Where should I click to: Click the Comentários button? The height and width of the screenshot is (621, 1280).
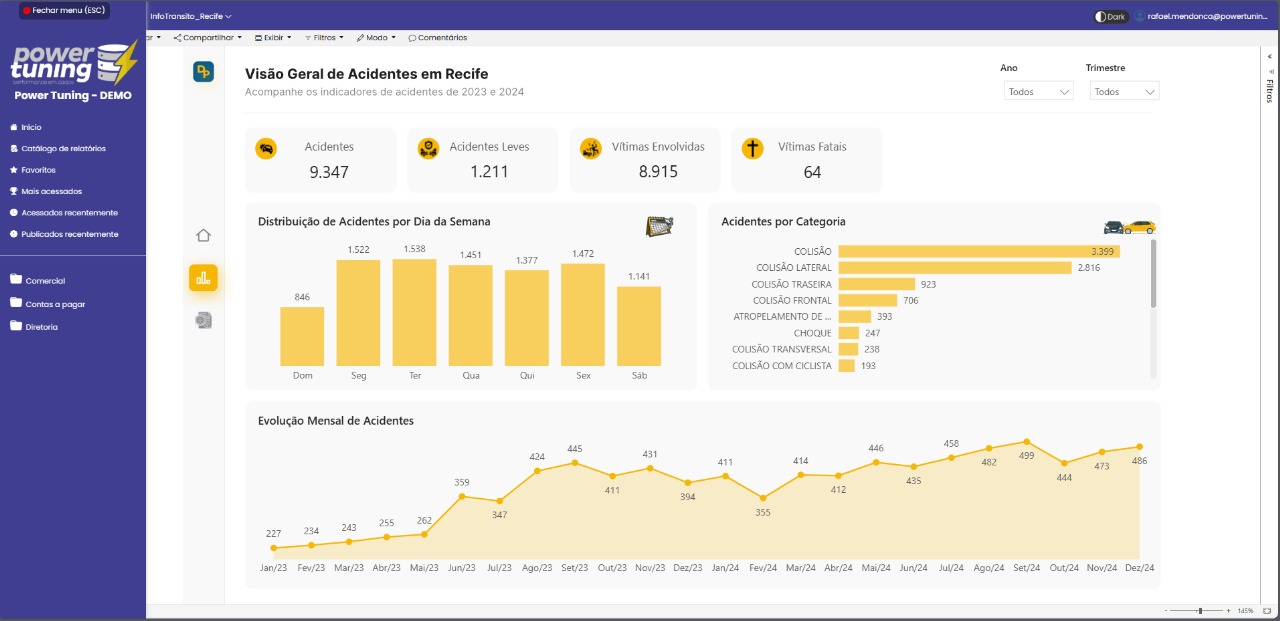(437, 38)
